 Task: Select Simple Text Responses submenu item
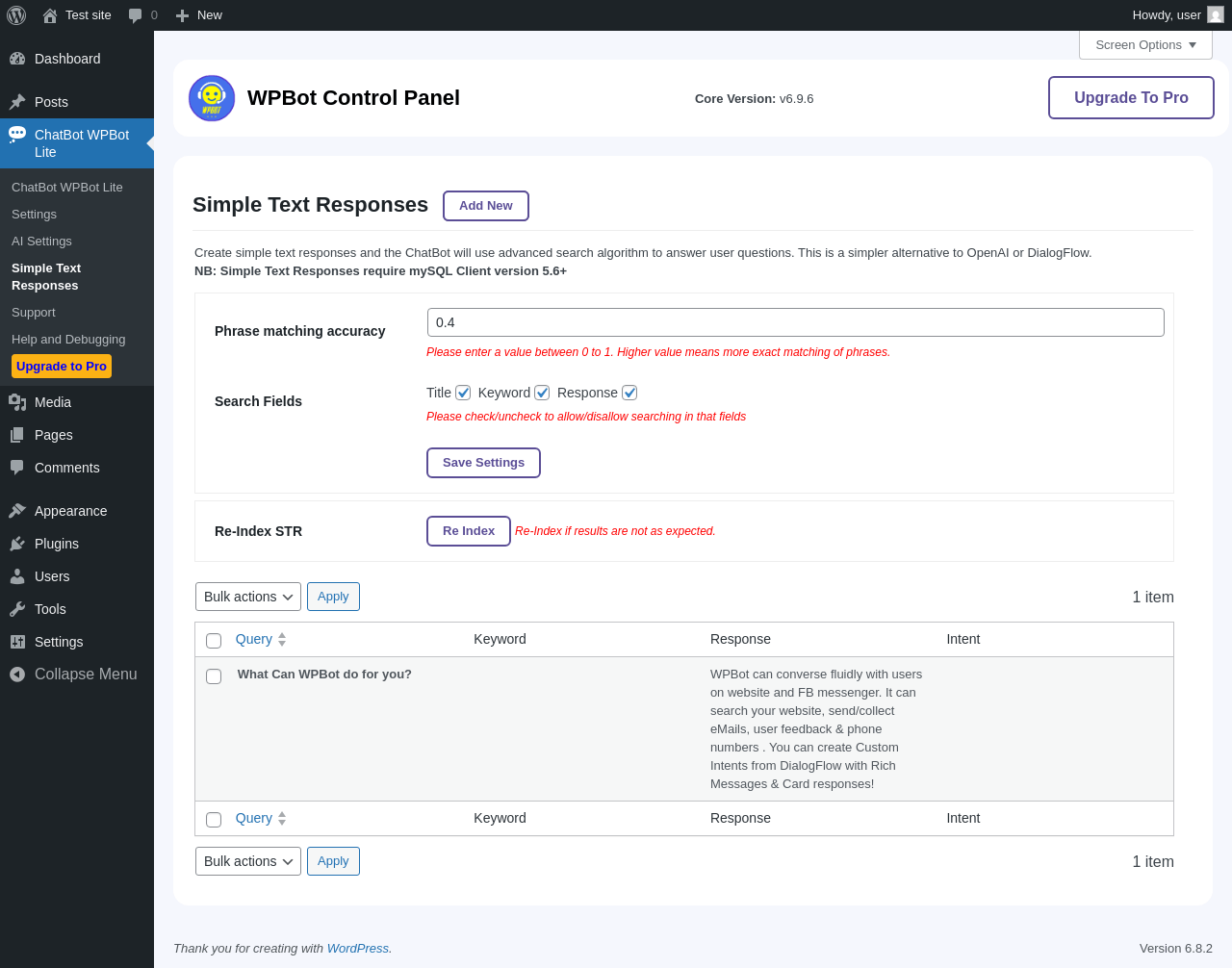[x=46, y=277]
